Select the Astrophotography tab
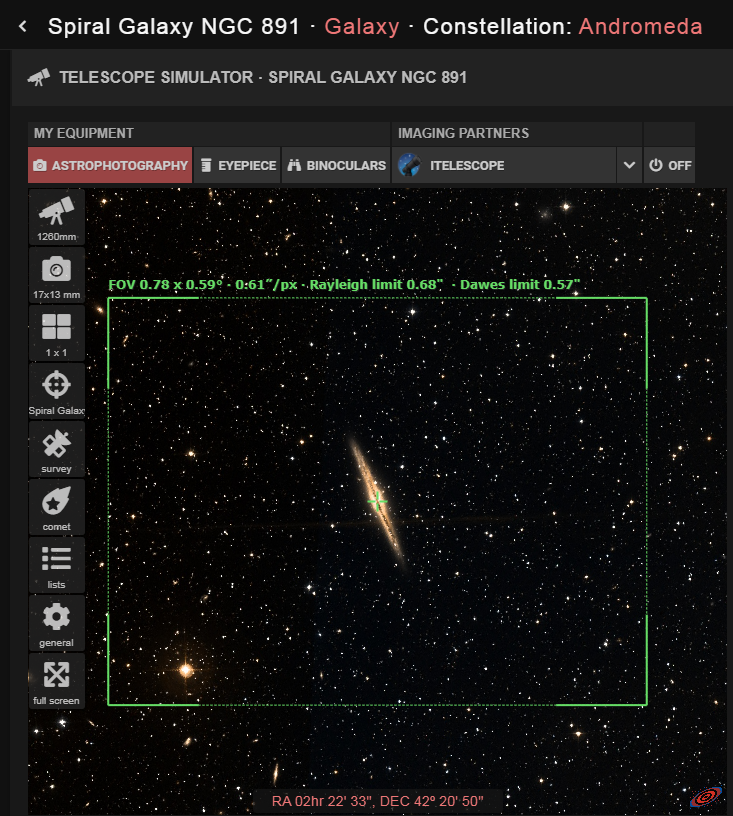This screenshot has width=733, height=816. pyautogui.click(x=110, y=165)
